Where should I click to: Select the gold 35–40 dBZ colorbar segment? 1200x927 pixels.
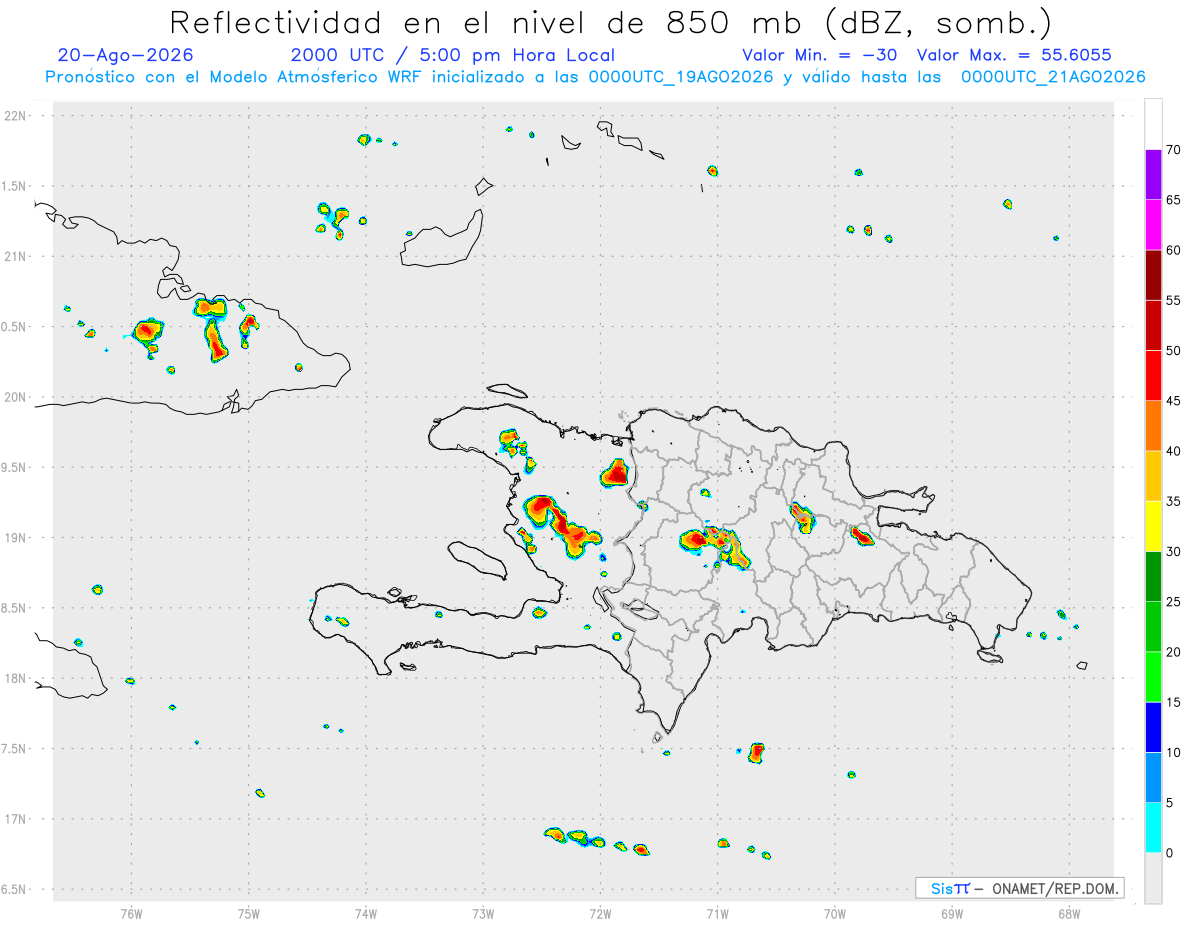click(1153, 476)
